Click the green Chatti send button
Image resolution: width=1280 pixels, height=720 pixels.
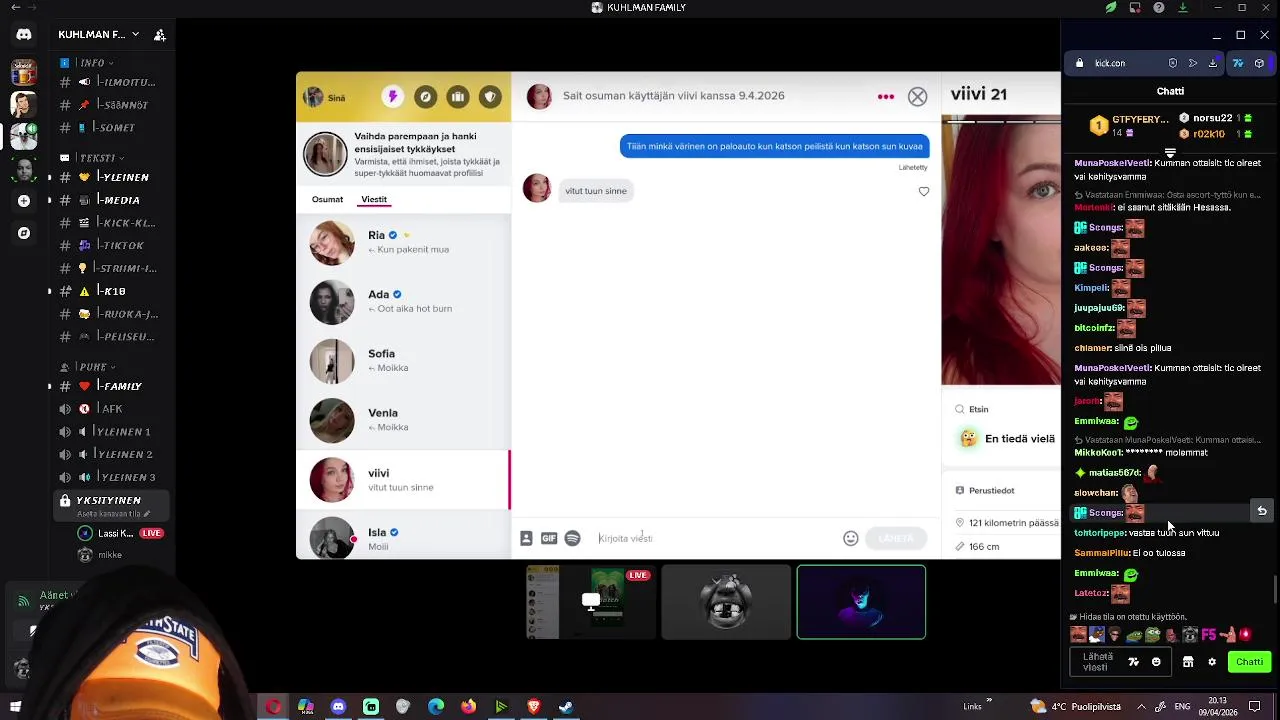point(1249,662)
